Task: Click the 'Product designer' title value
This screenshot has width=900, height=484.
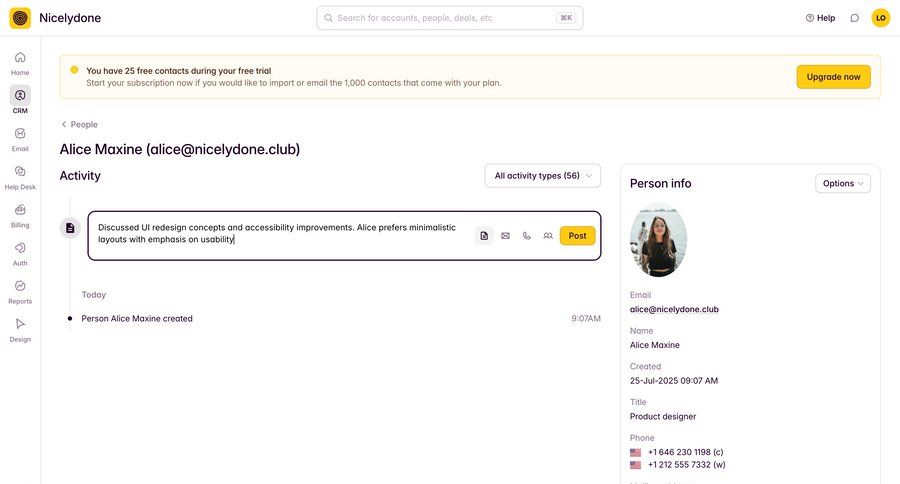Action: 663,416
